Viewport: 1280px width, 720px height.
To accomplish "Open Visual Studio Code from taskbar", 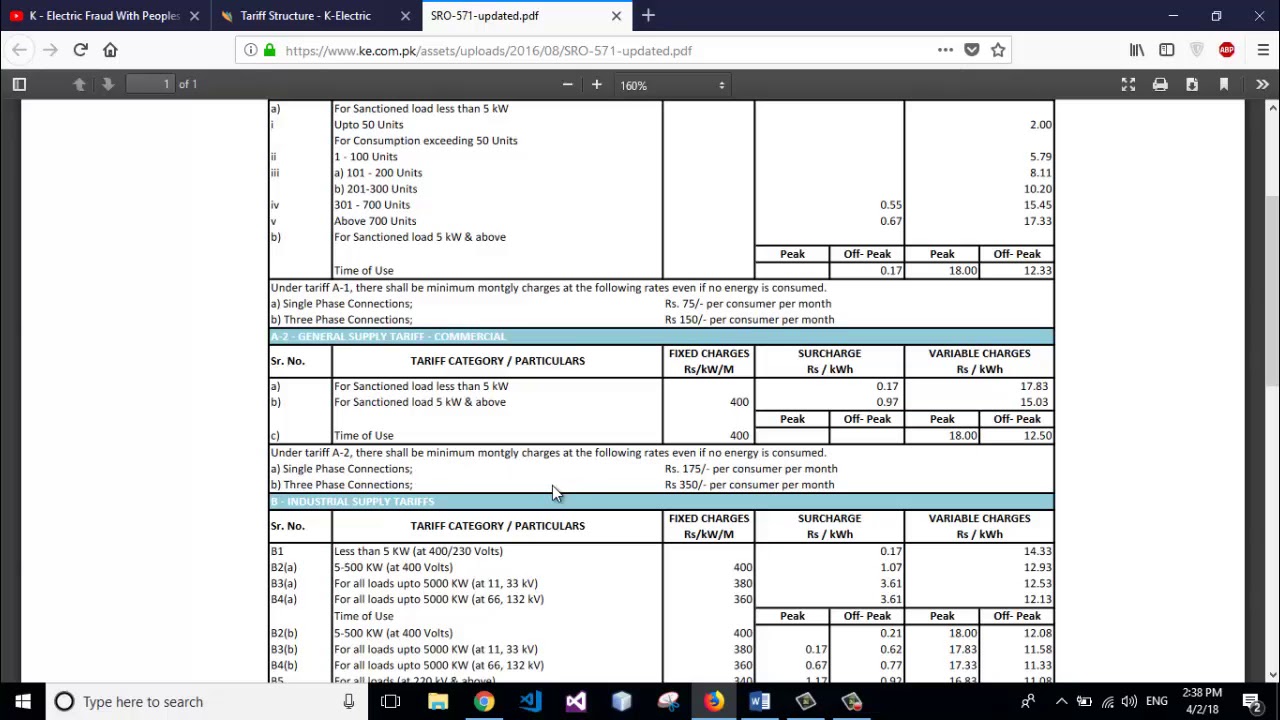I will pyautogui.click(x=529, y=702).
